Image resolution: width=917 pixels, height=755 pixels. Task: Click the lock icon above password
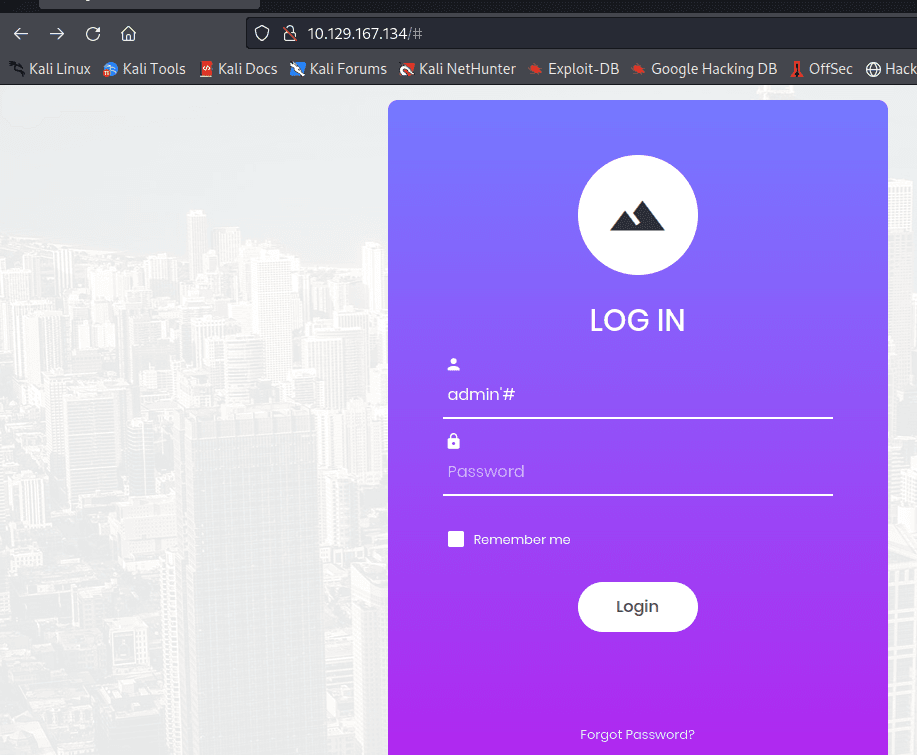(x=454, y=441)
